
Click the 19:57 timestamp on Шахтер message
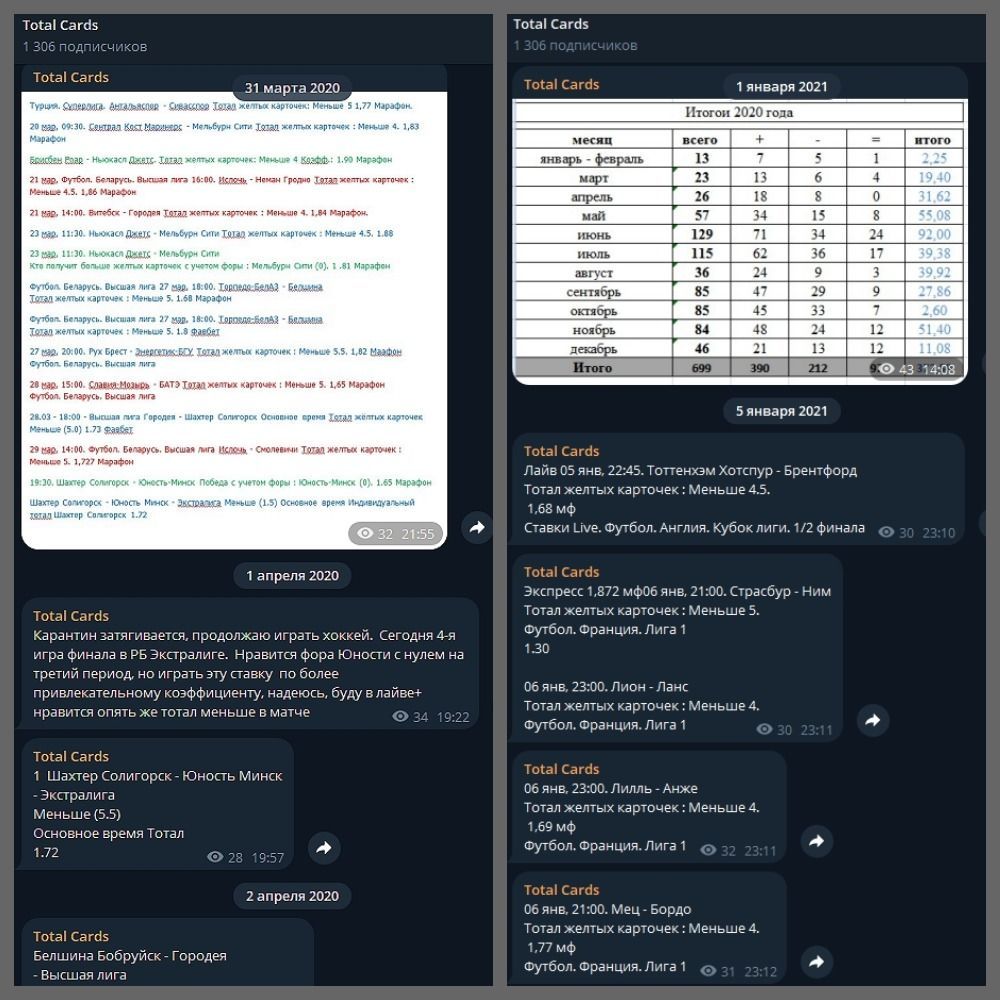267,857
